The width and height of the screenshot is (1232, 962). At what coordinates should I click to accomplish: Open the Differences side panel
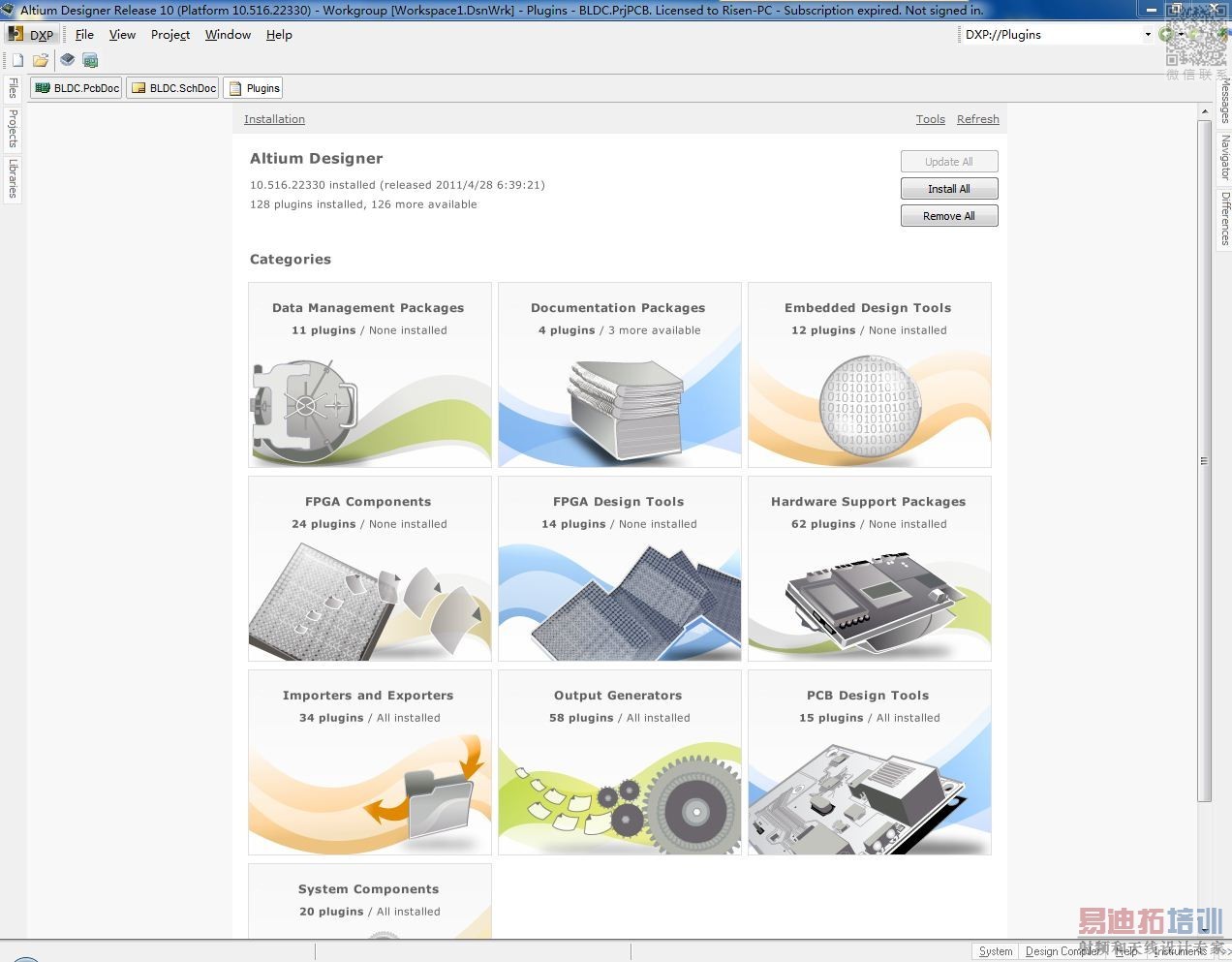click(x=1224, y=218)
